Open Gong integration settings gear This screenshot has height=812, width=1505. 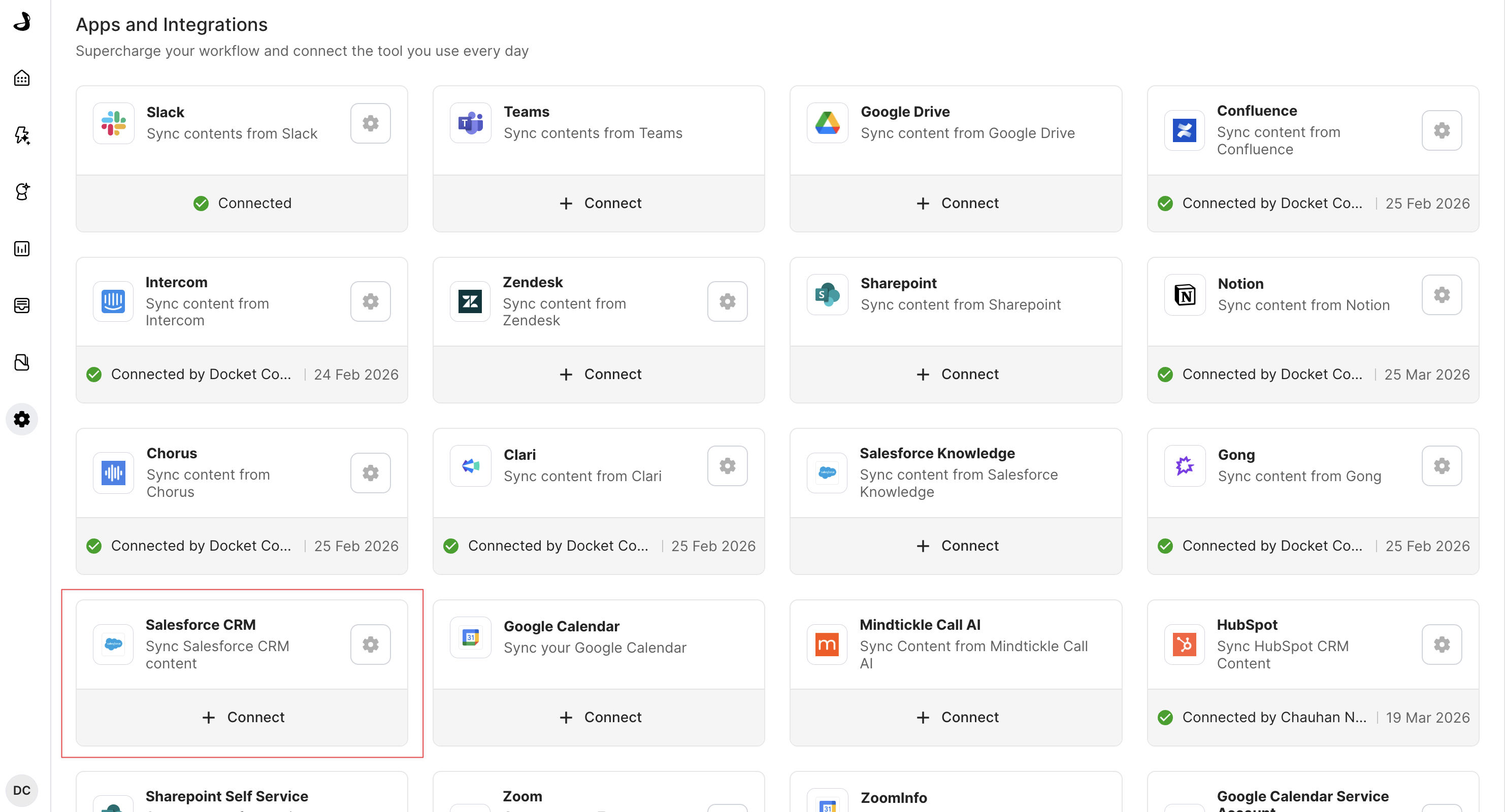[x=1442, y=466]
